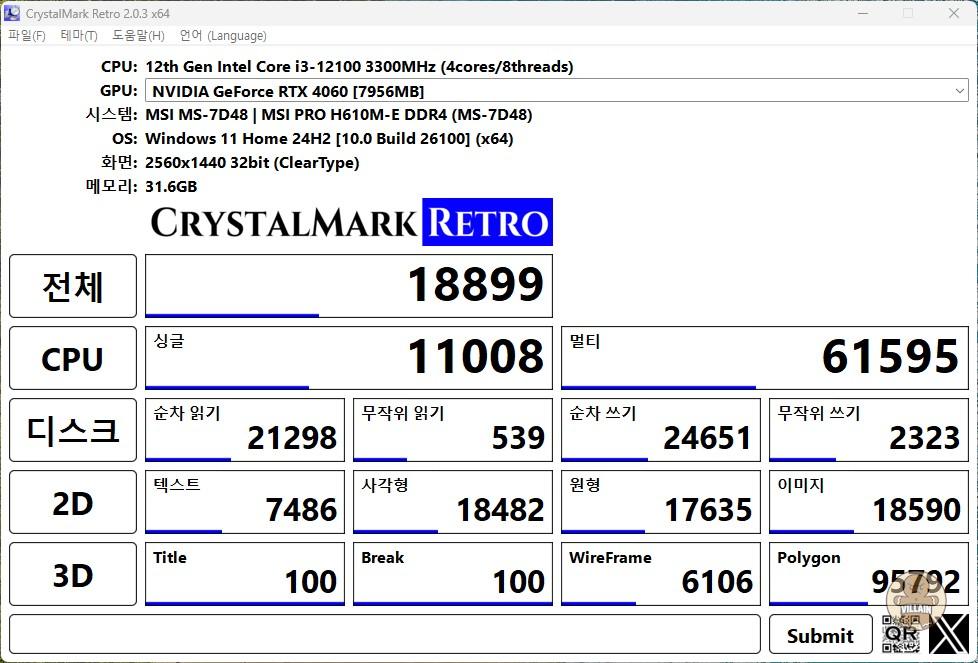Click the CrystalMark Retro title bar icon
Image resolution: width=978 pixels, height=663 pixels.
12,13
